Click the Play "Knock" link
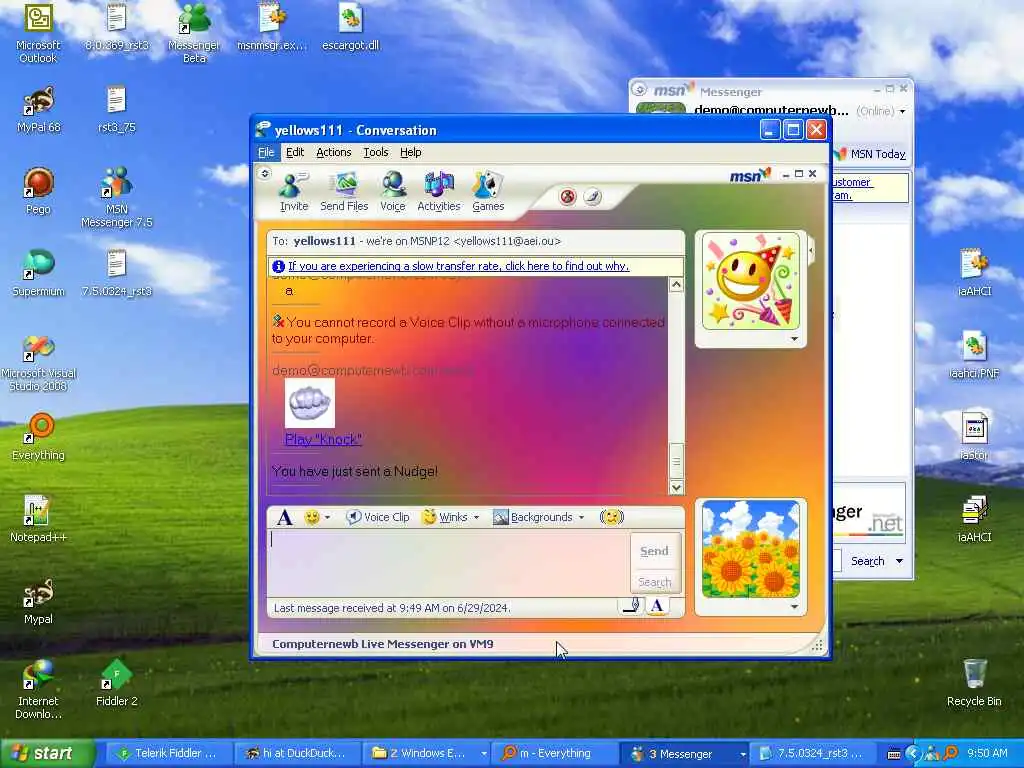The width and height of the screenshot is (1024, 768). tap(323, 440)
